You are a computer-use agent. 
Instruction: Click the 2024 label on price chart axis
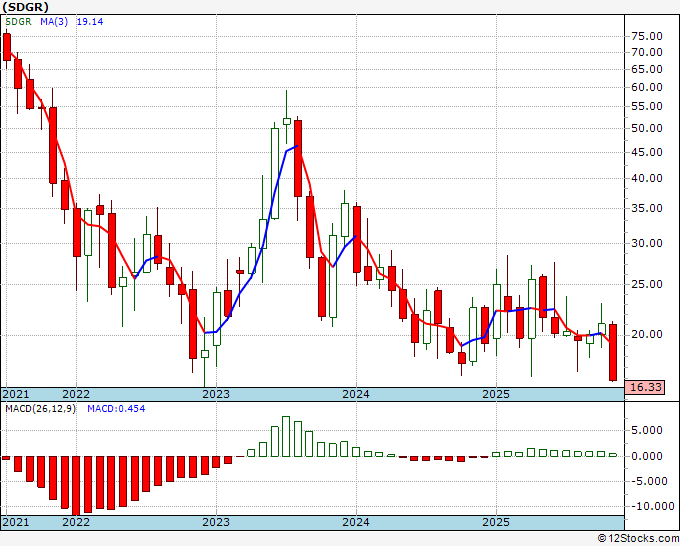356,394
